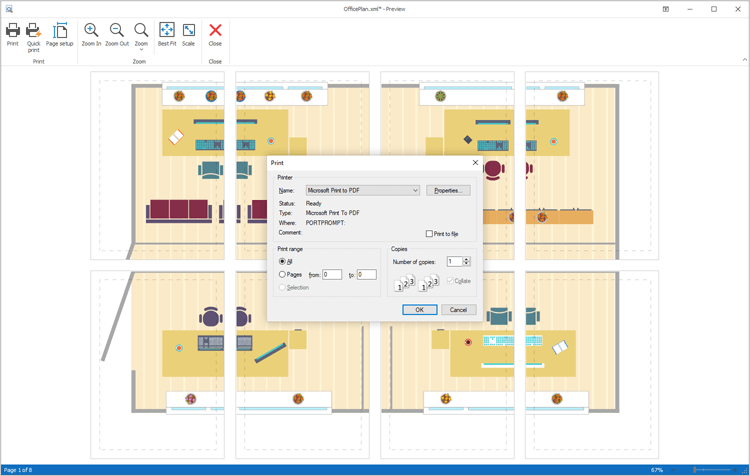Viewport: 750px width, 476px height.
Task: Choose the Pages radio button
Action: pyautogui.click(x=283, y=274)
